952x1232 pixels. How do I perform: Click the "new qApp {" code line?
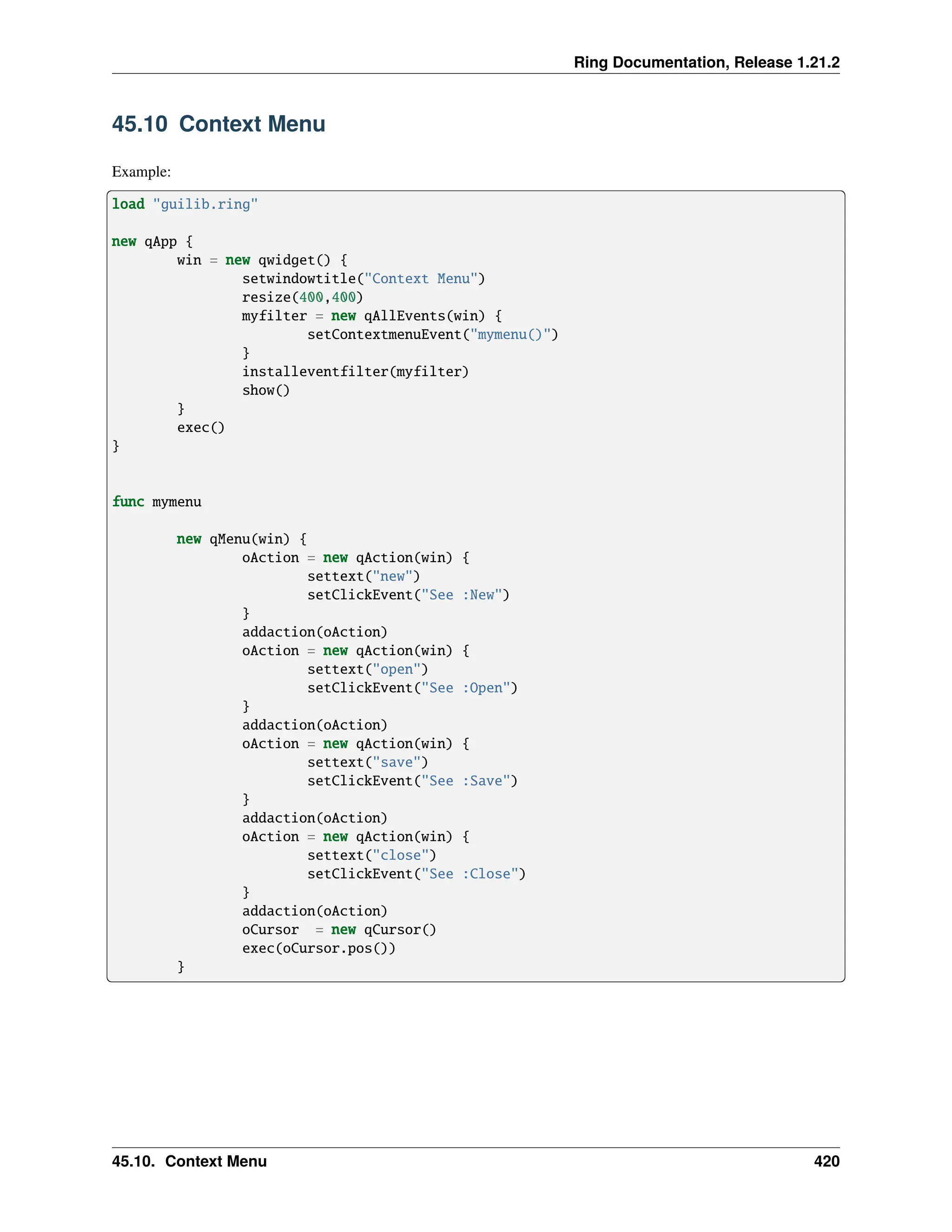(x=152, y=241)
